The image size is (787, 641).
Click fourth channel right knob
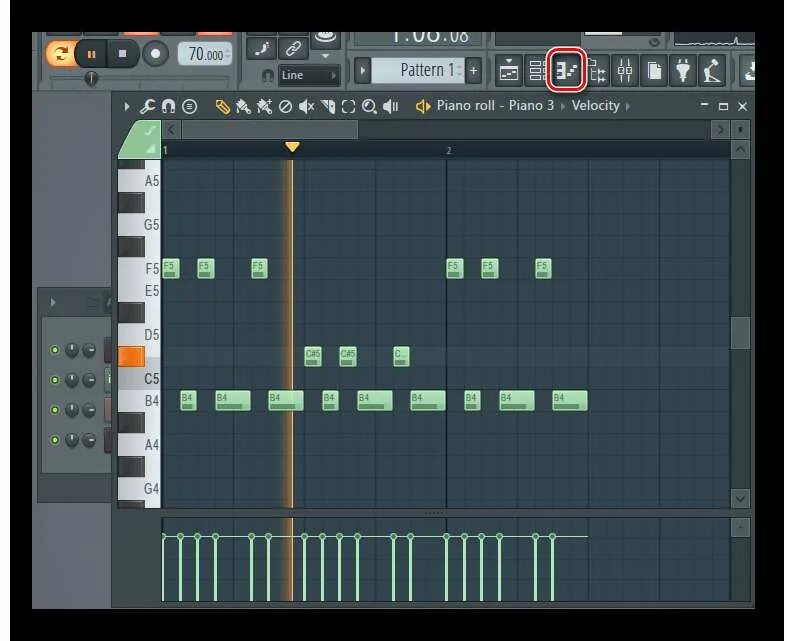[x=89, y=440]
